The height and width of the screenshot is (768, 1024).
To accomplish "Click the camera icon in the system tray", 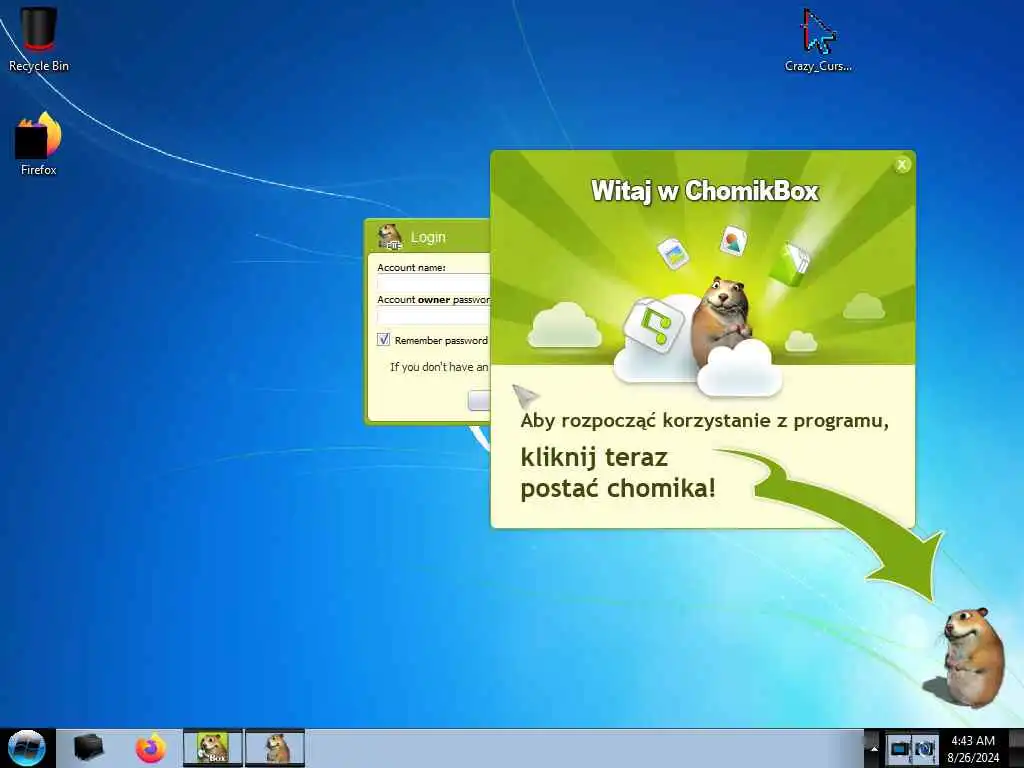I will 925,748.
